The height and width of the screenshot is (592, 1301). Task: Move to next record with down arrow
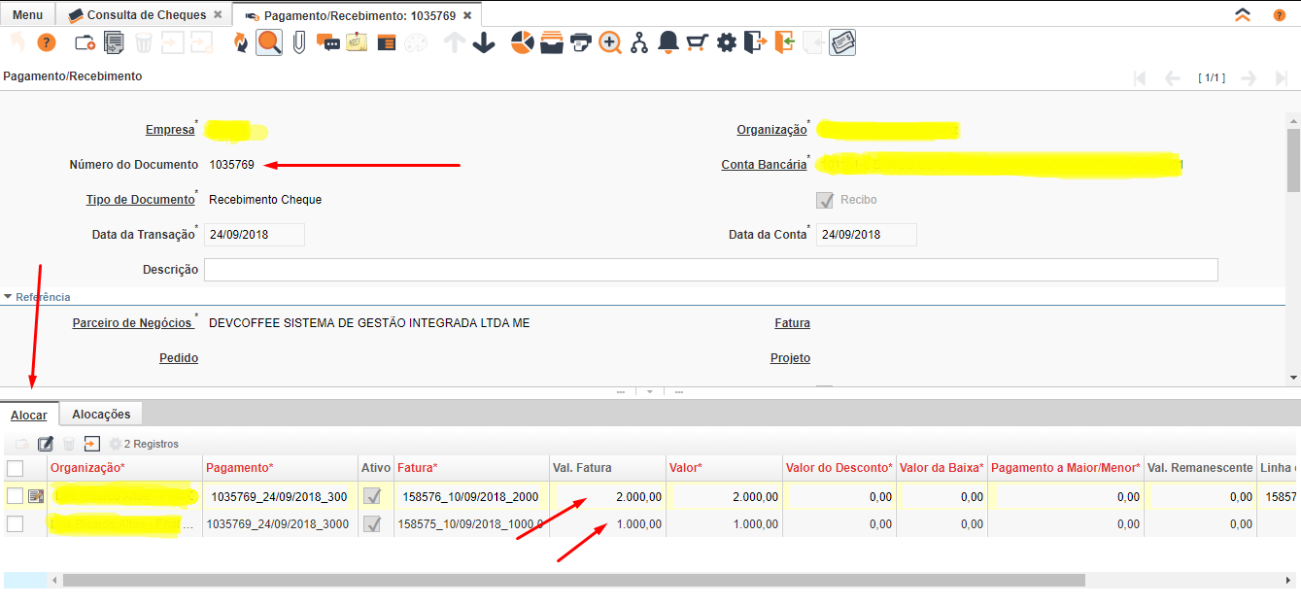coord(484,43)
